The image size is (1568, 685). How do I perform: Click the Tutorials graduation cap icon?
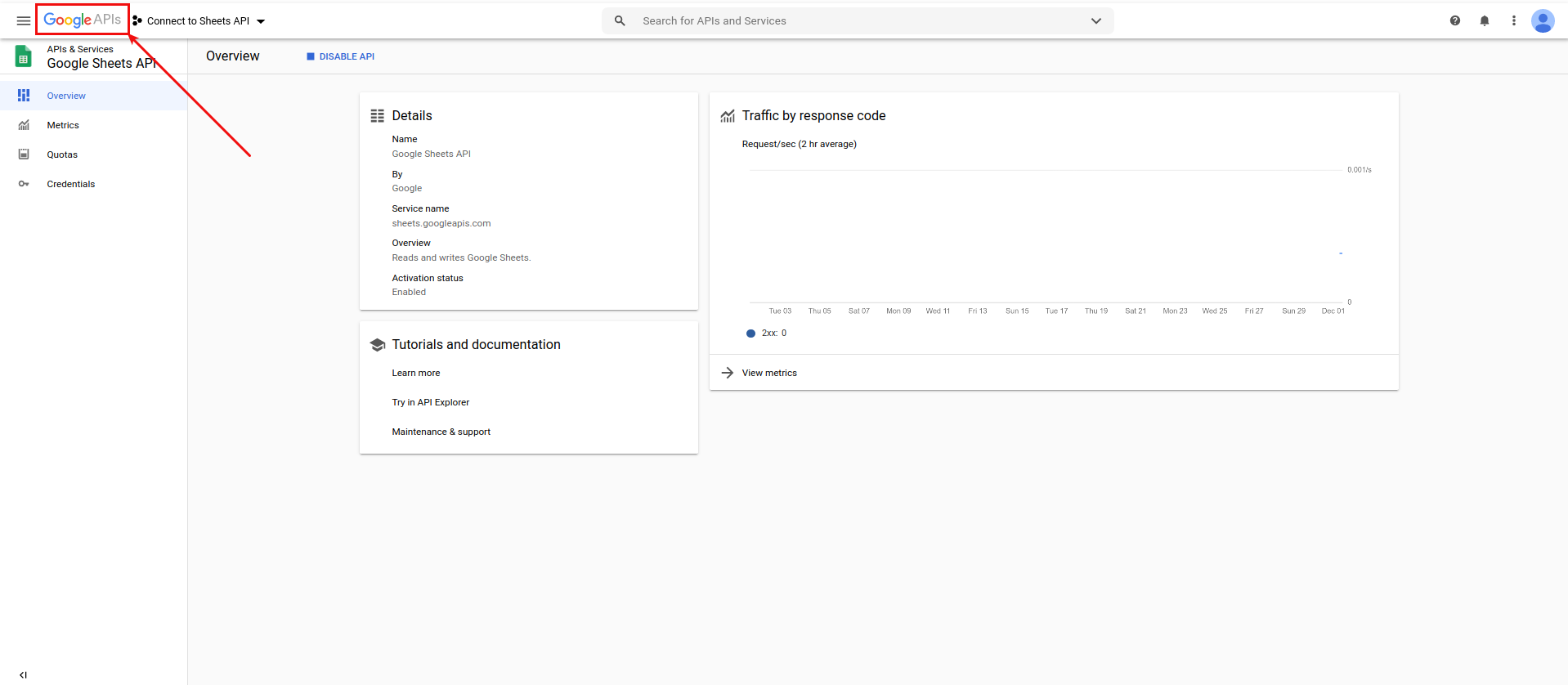point(377,345)
